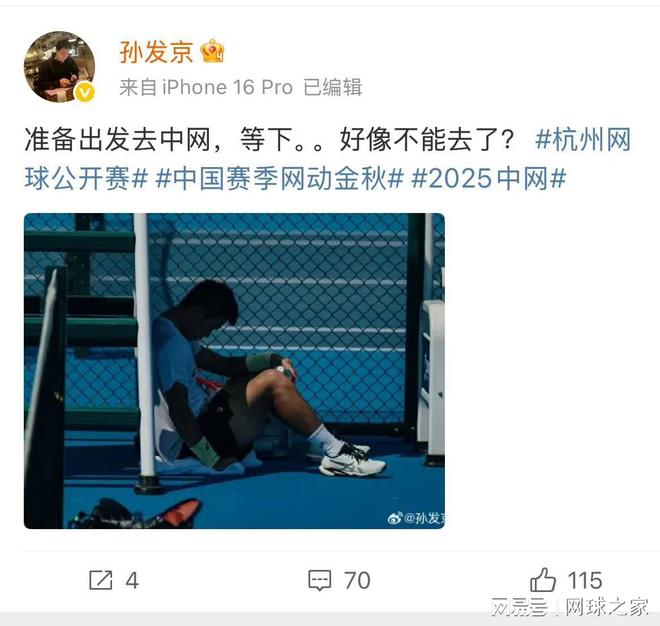Open the #中国赛季网动金秋# hashtag
660x626 pixels.
(x=279, y=178)
